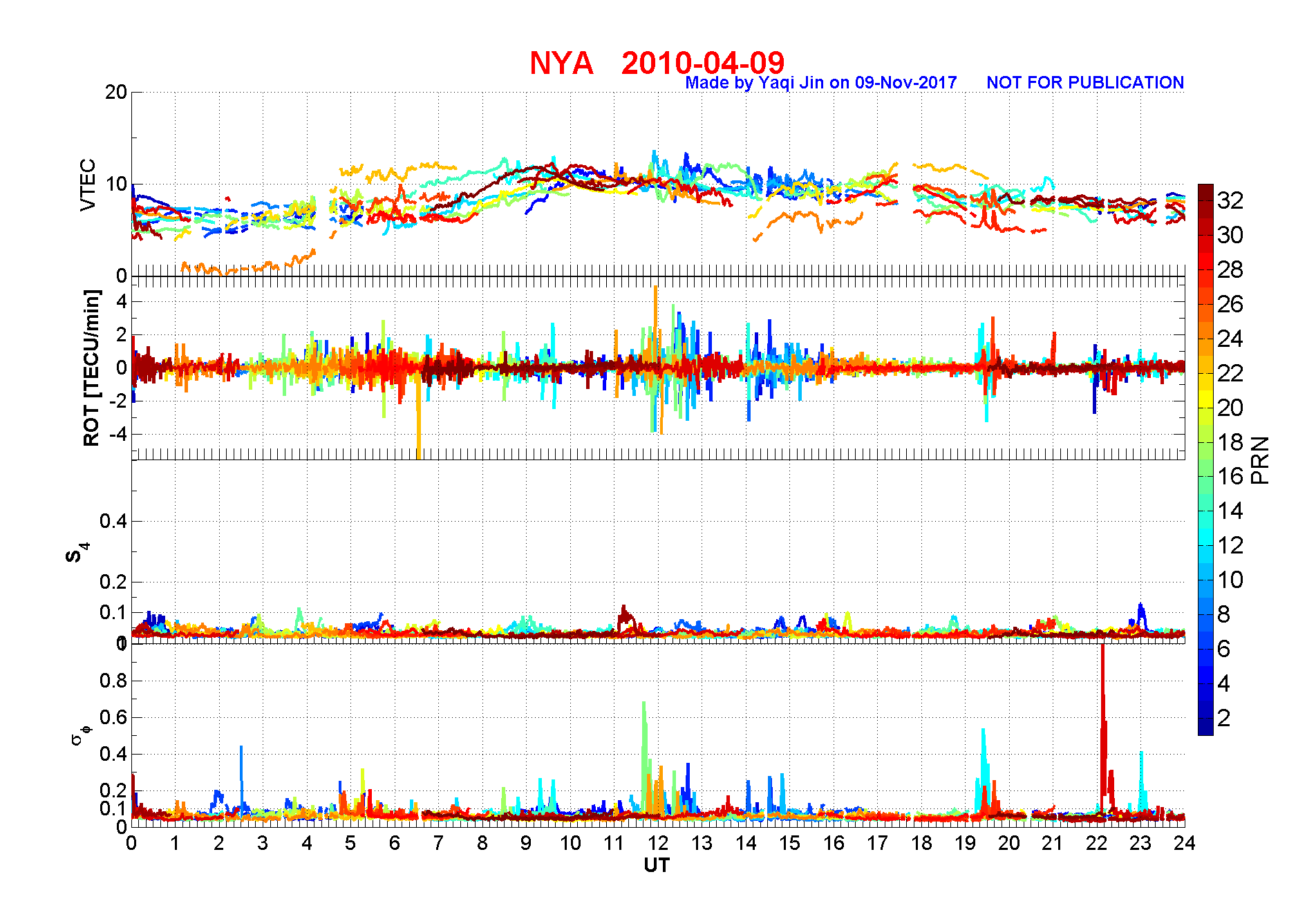Click the "0.6" tick on the sigma-phi axis
The height and width of the screenshot is (919, 1316).
[x=113, y=717]
